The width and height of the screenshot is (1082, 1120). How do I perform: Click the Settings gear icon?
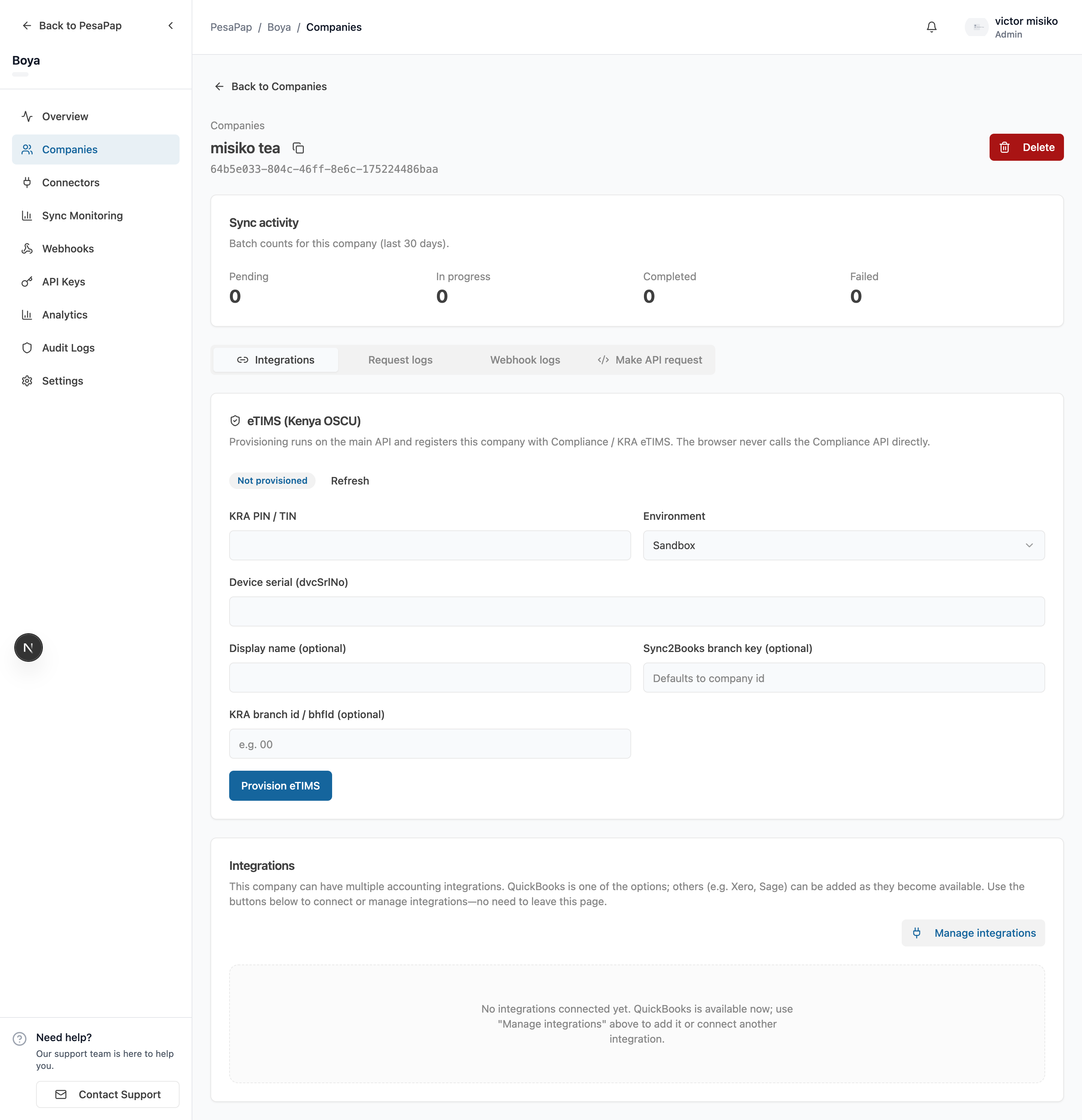(x=27, y=381)
